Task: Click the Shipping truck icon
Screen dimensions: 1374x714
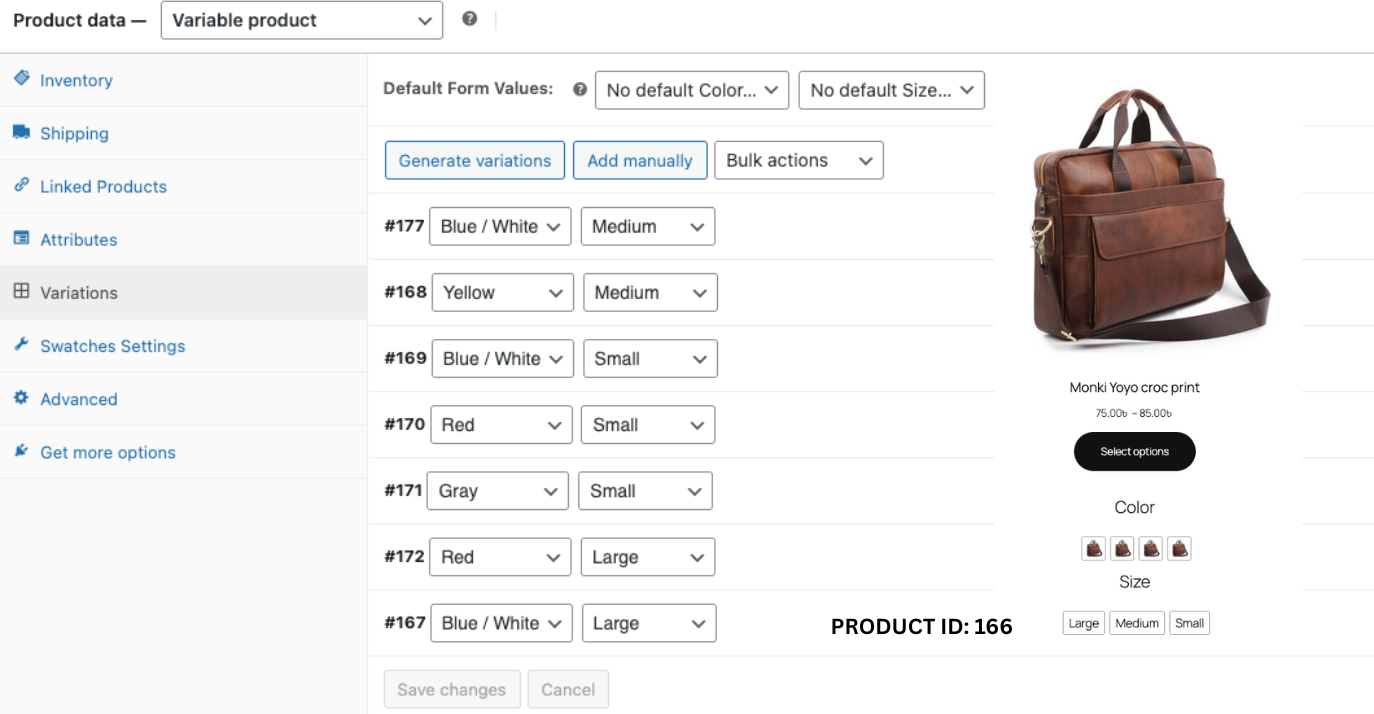Action: [x=21, y=132]
